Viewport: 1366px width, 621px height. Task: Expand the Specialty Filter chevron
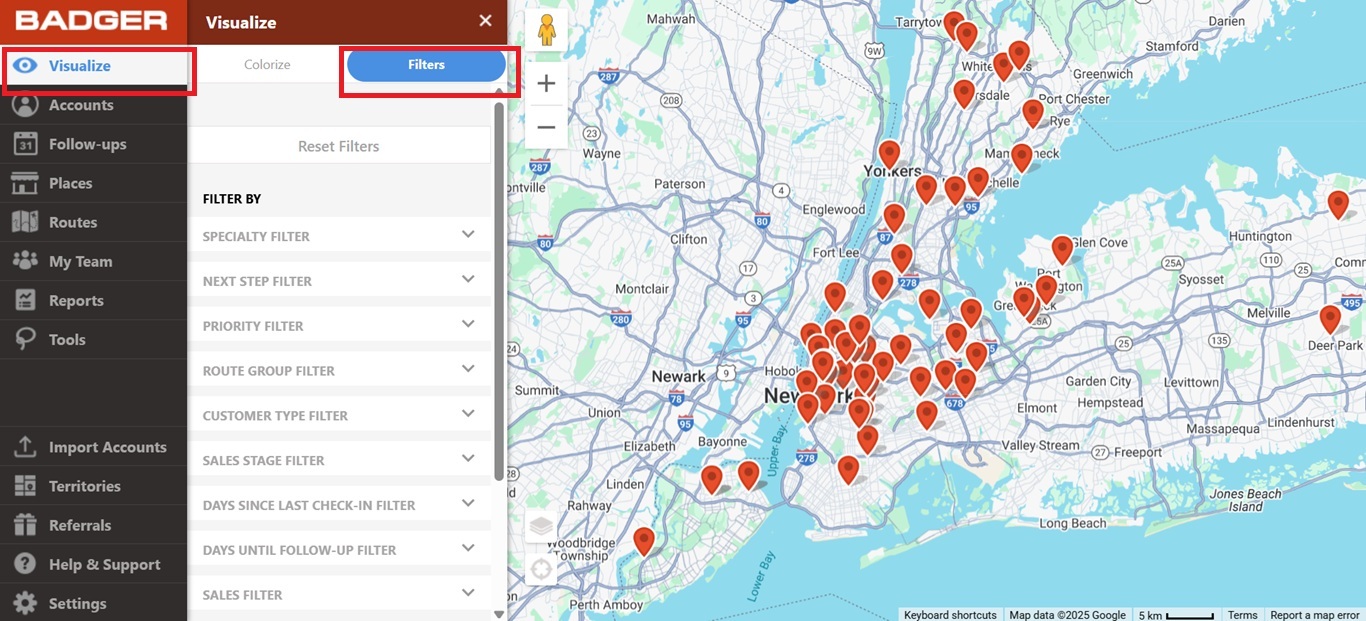[468, 235]
